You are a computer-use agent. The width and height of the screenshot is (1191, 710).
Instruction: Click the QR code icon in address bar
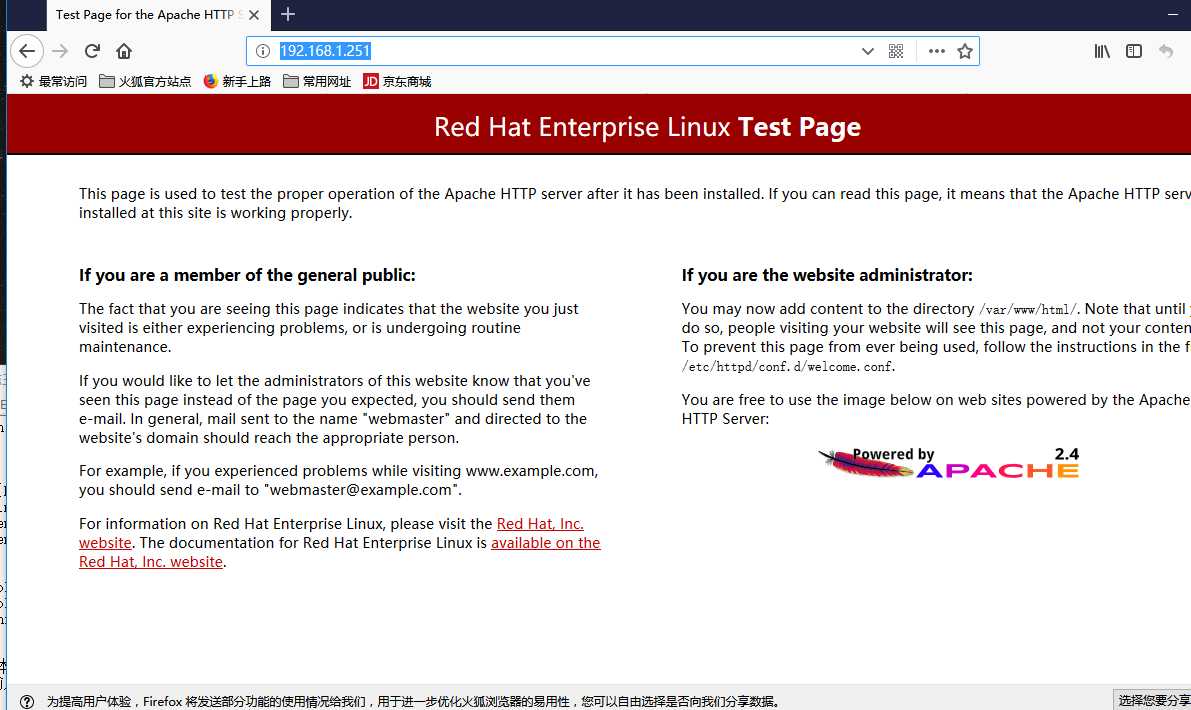[896, 51]
